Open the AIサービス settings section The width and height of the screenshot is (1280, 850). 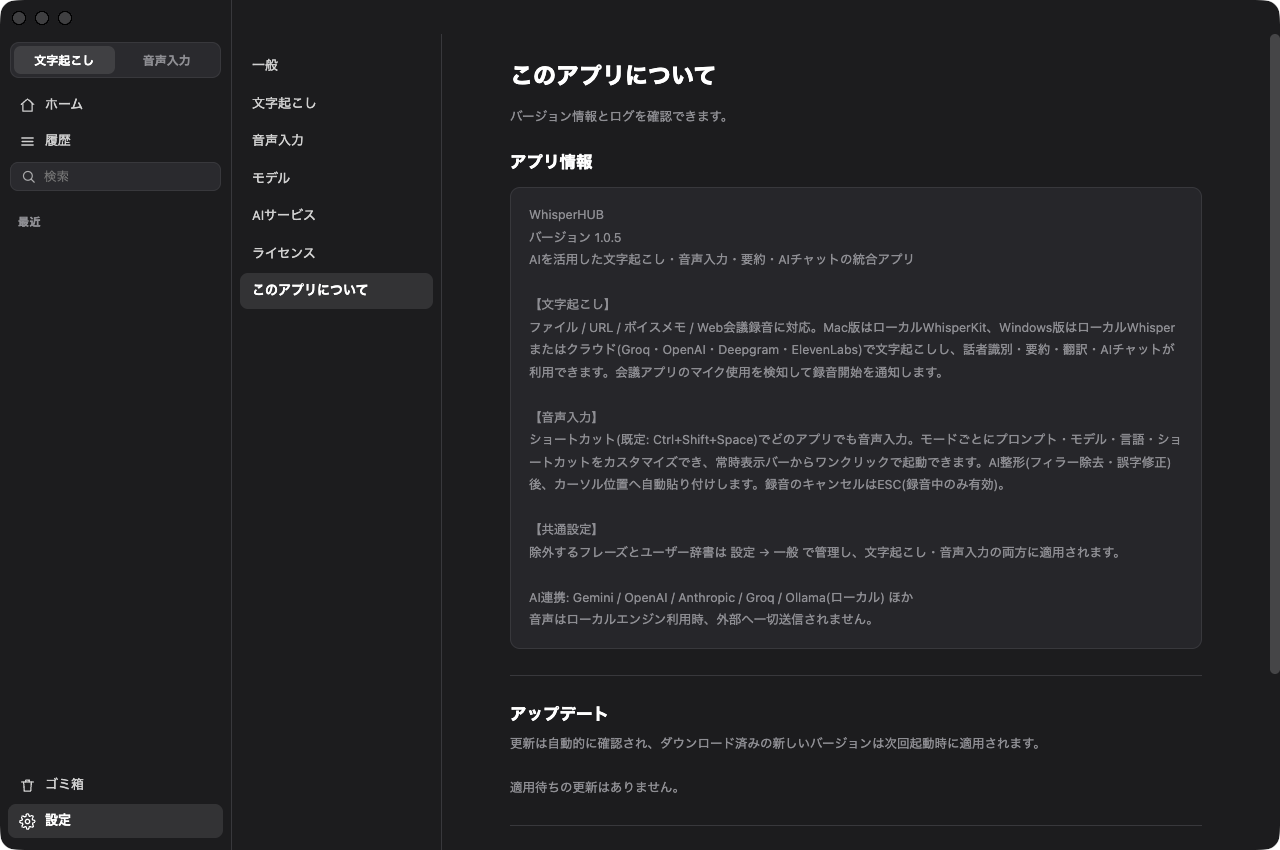point(336,215)
